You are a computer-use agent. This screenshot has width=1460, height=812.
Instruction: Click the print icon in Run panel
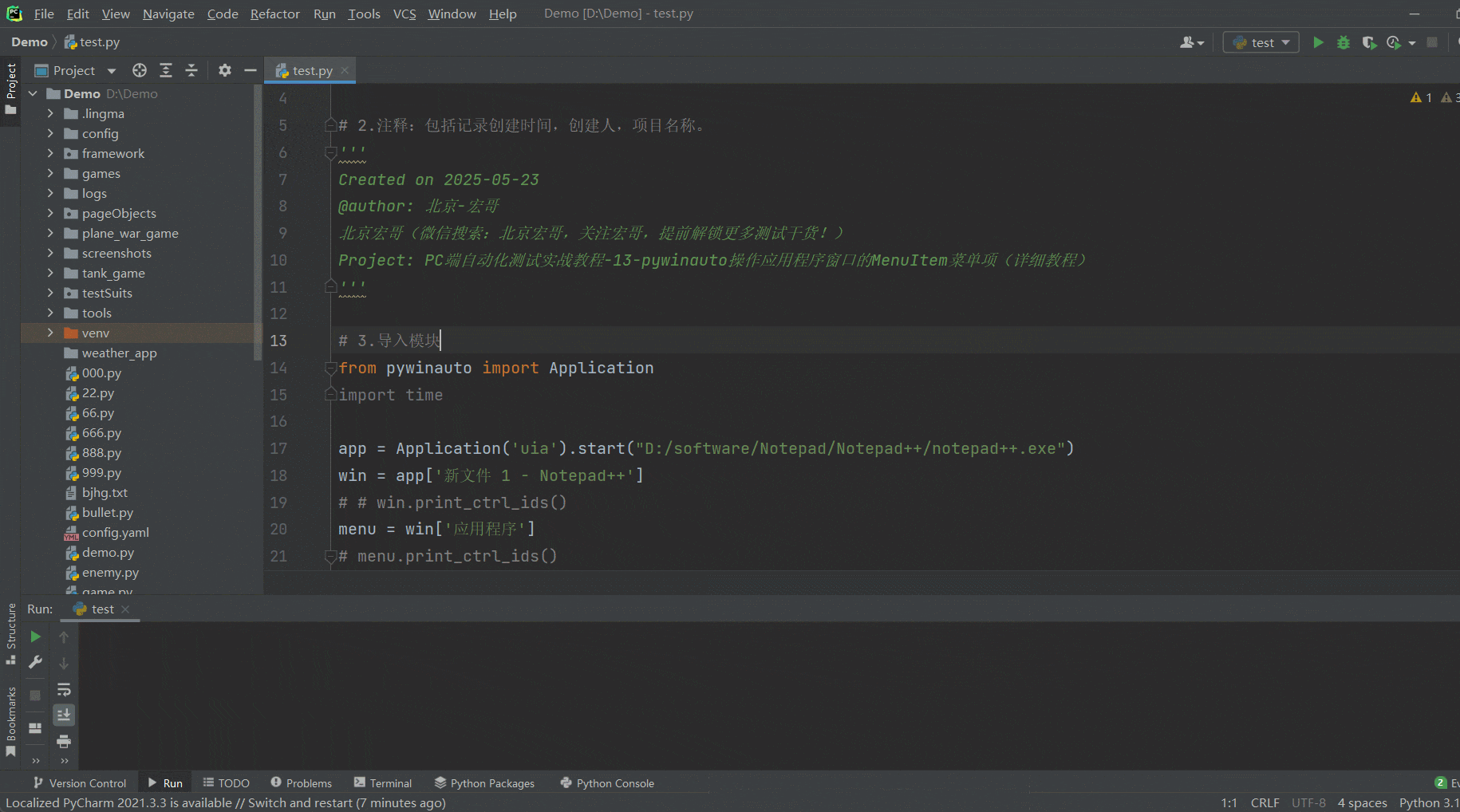[64, 742]
